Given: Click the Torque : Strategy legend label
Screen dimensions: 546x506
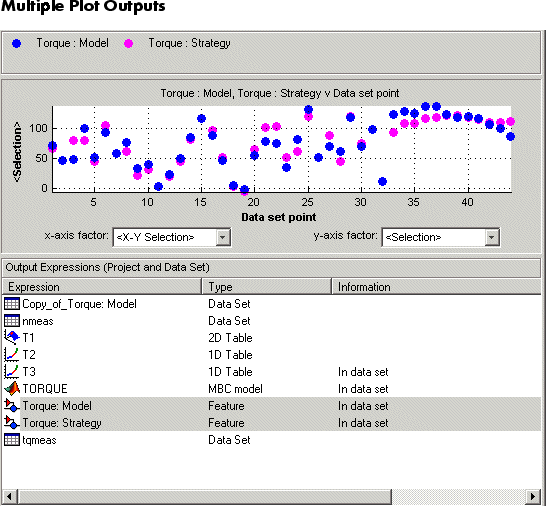Looking at the screenshot, I should [x=189, y=43].
